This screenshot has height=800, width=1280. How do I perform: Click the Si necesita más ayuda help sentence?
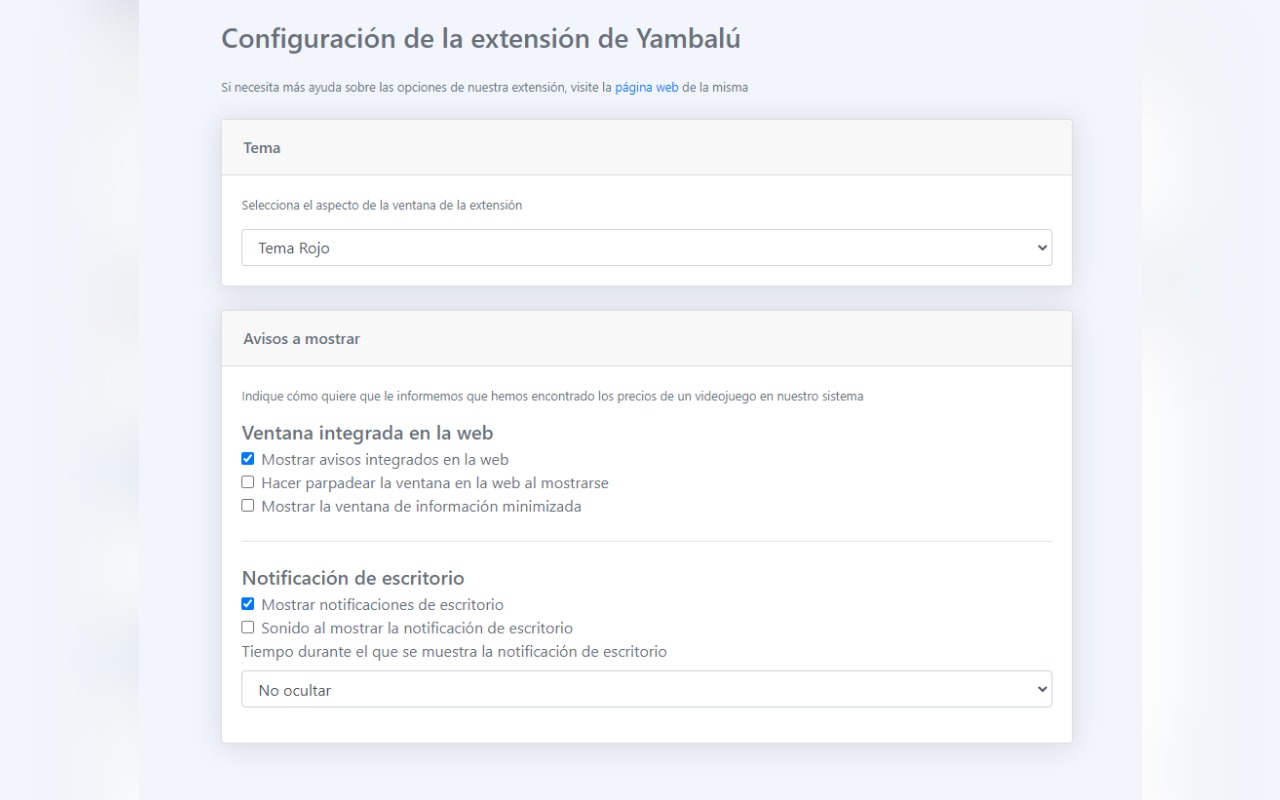click(x=415, y=87)
